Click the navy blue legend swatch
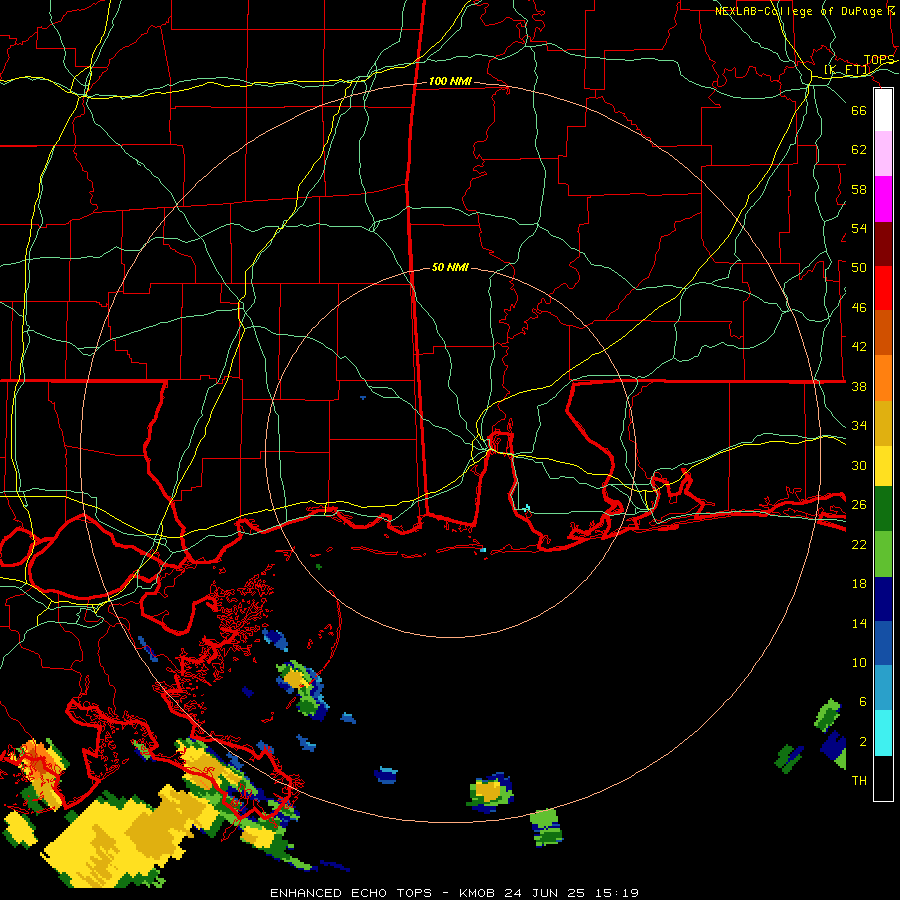This screenshot has width=900, height=900. [883, 599]
